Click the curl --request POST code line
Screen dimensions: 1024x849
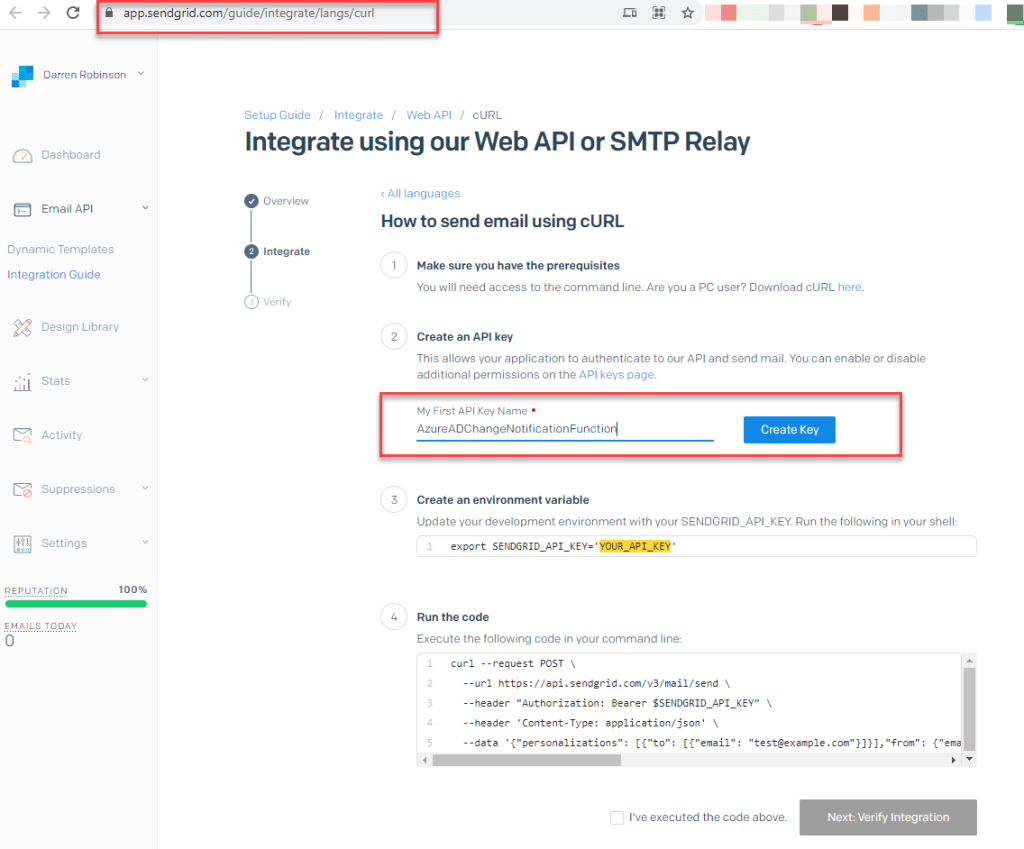513,664
